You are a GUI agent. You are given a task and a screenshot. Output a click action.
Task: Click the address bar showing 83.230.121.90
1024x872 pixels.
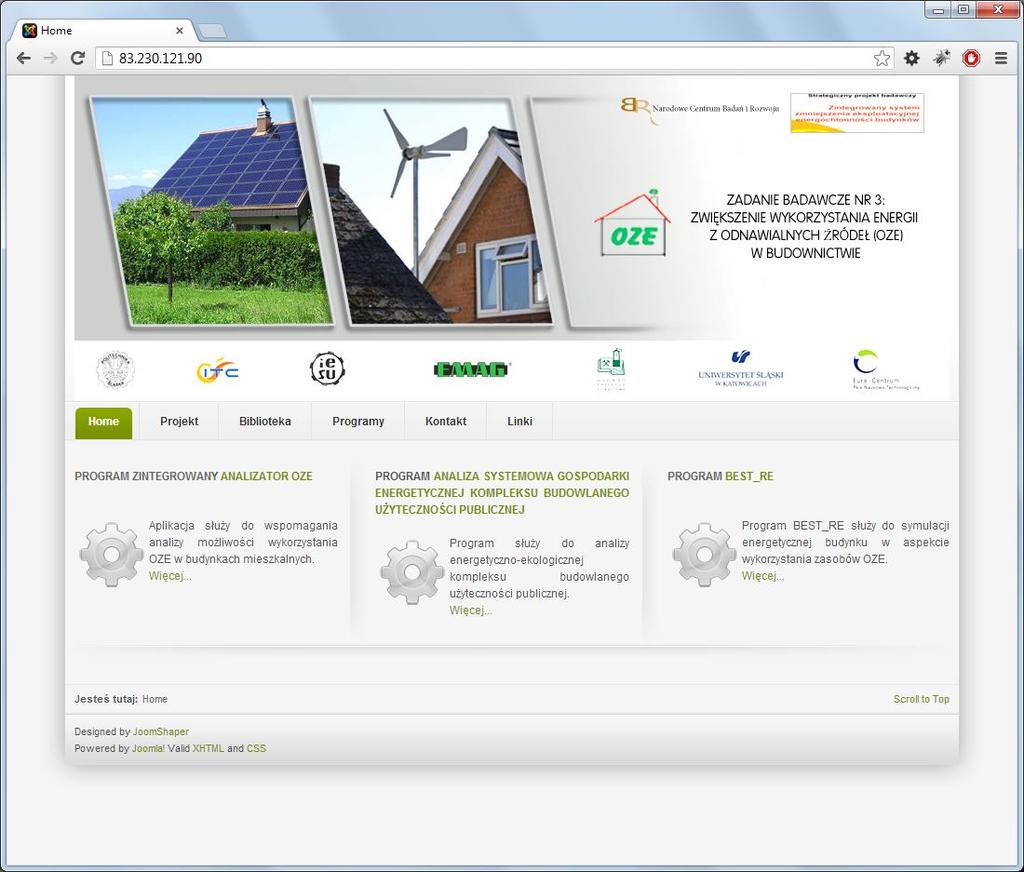[494, 58]
